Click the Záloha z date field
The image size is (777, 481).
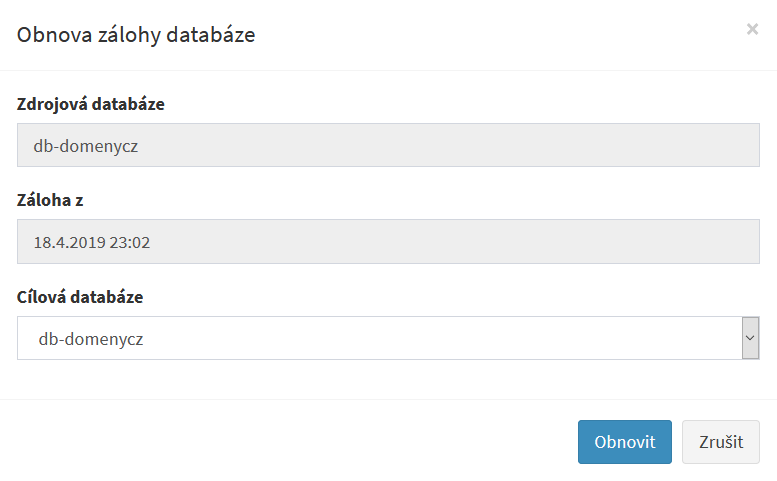tap(388, 241)
